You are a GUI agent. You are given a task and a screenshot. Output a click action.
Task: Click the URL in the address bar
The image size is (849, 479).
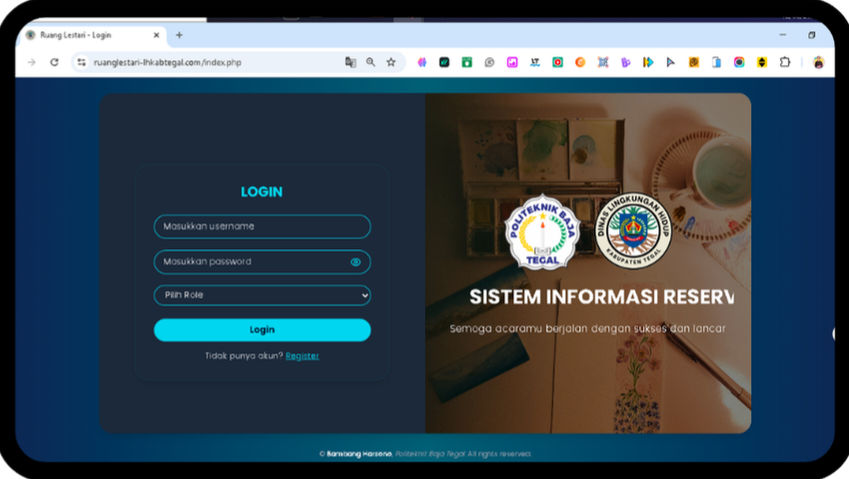(x=167, y=62)
